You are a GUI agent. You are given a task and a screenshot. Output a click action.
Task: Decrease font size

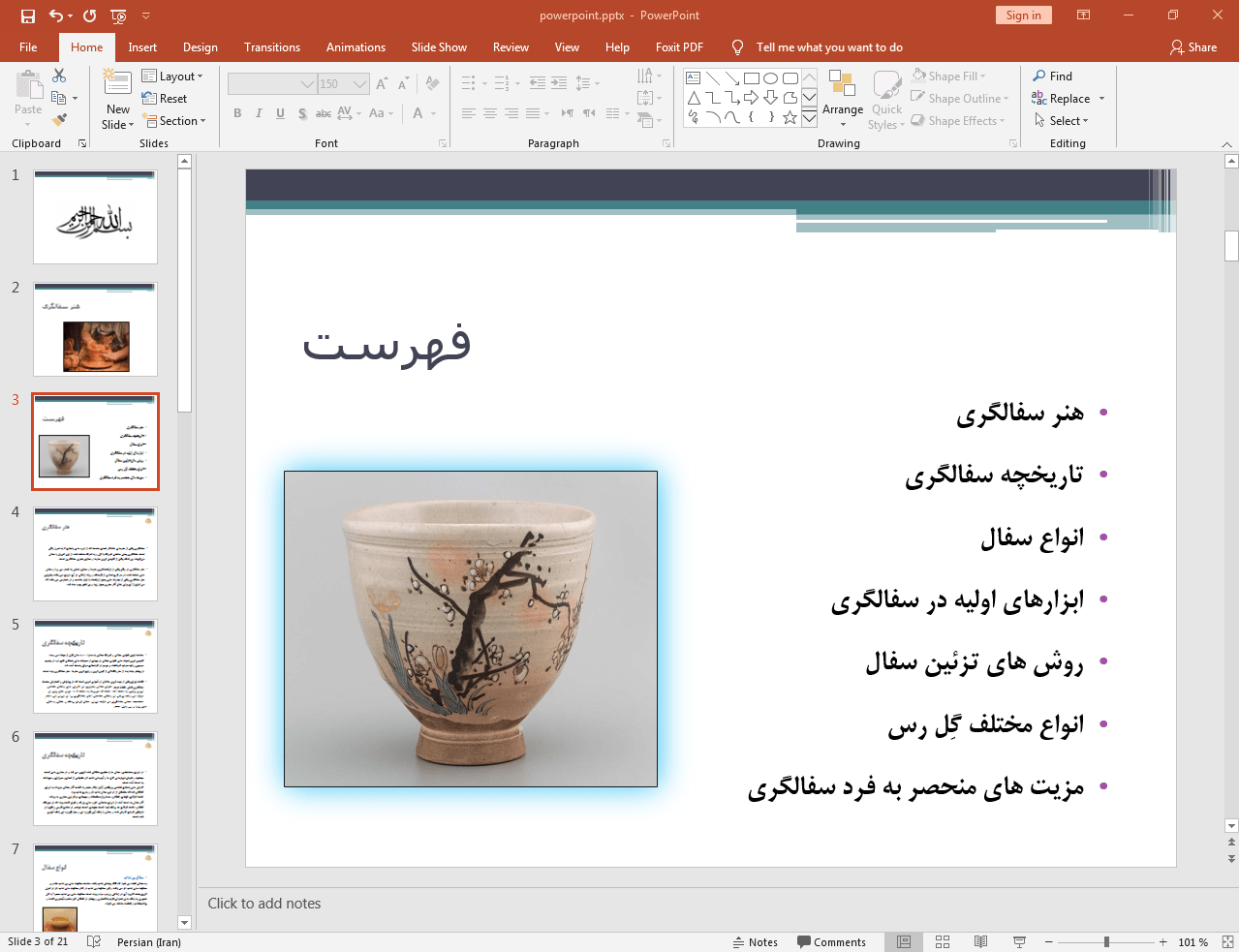pos(403,84)
